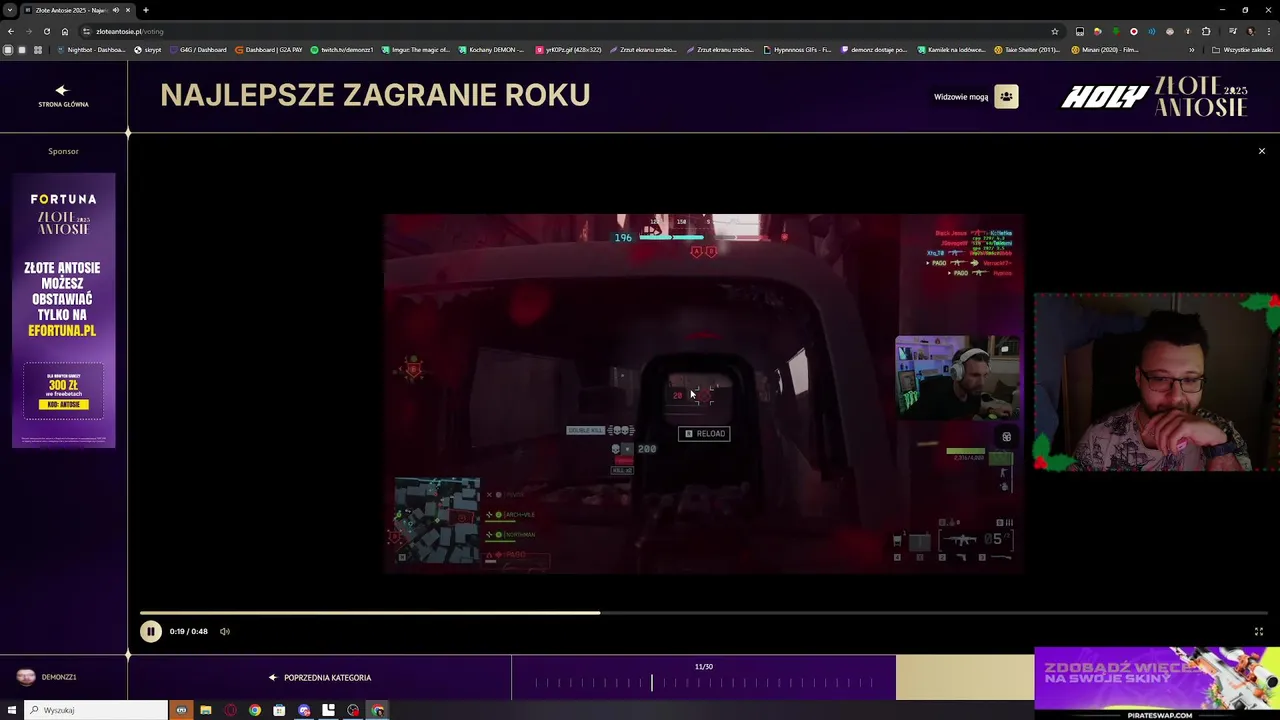The height and width of the screenshot is (720, 1280).
Task: Open the Imgur: The magic of bookmark
Action: (416, 49)
